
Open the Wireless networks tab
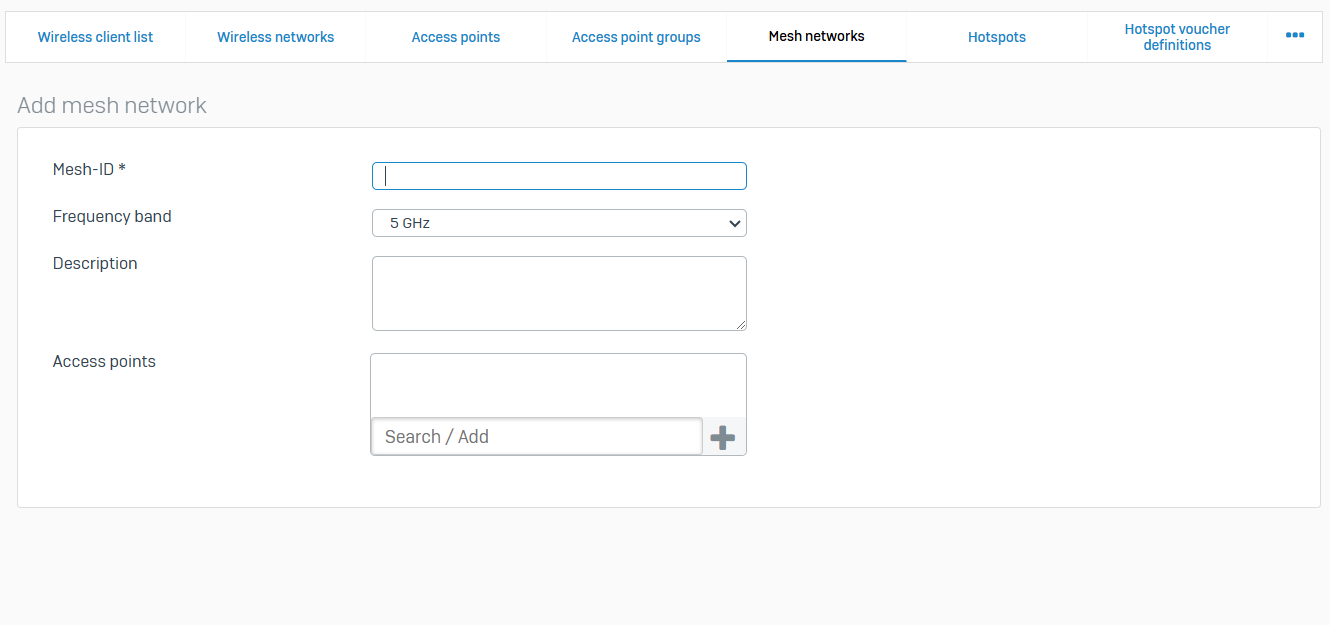tap(276, 37)
